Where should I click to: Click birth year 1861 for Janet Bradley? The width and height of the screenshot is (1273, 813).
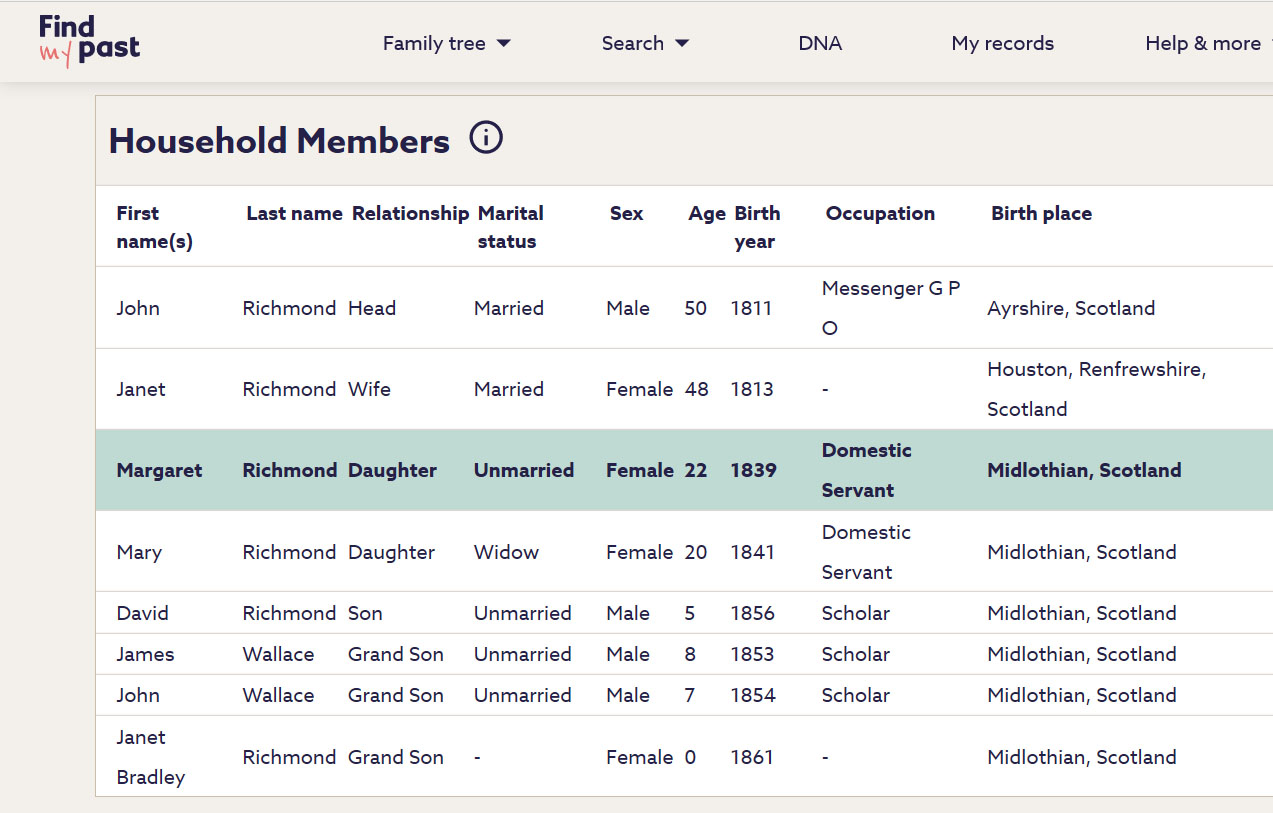tap(752, 757)
